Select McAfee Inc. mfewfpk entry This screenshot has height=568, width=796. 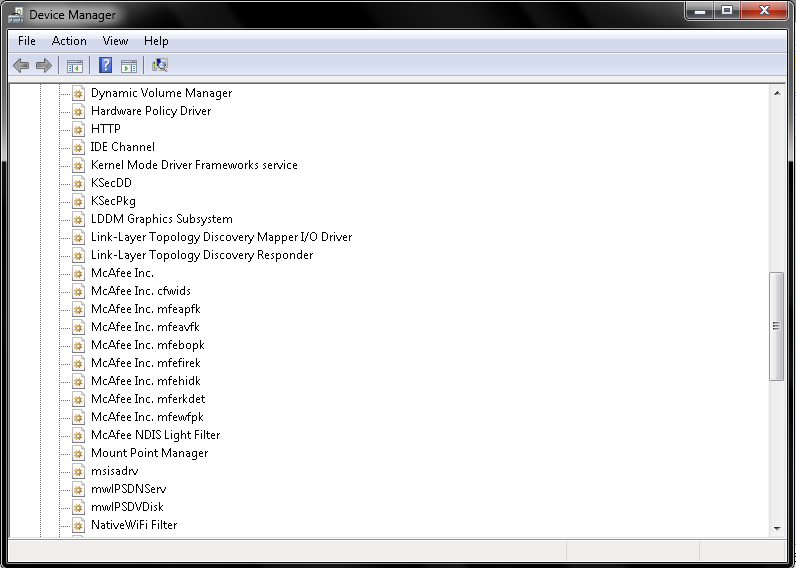pos(147,417)
